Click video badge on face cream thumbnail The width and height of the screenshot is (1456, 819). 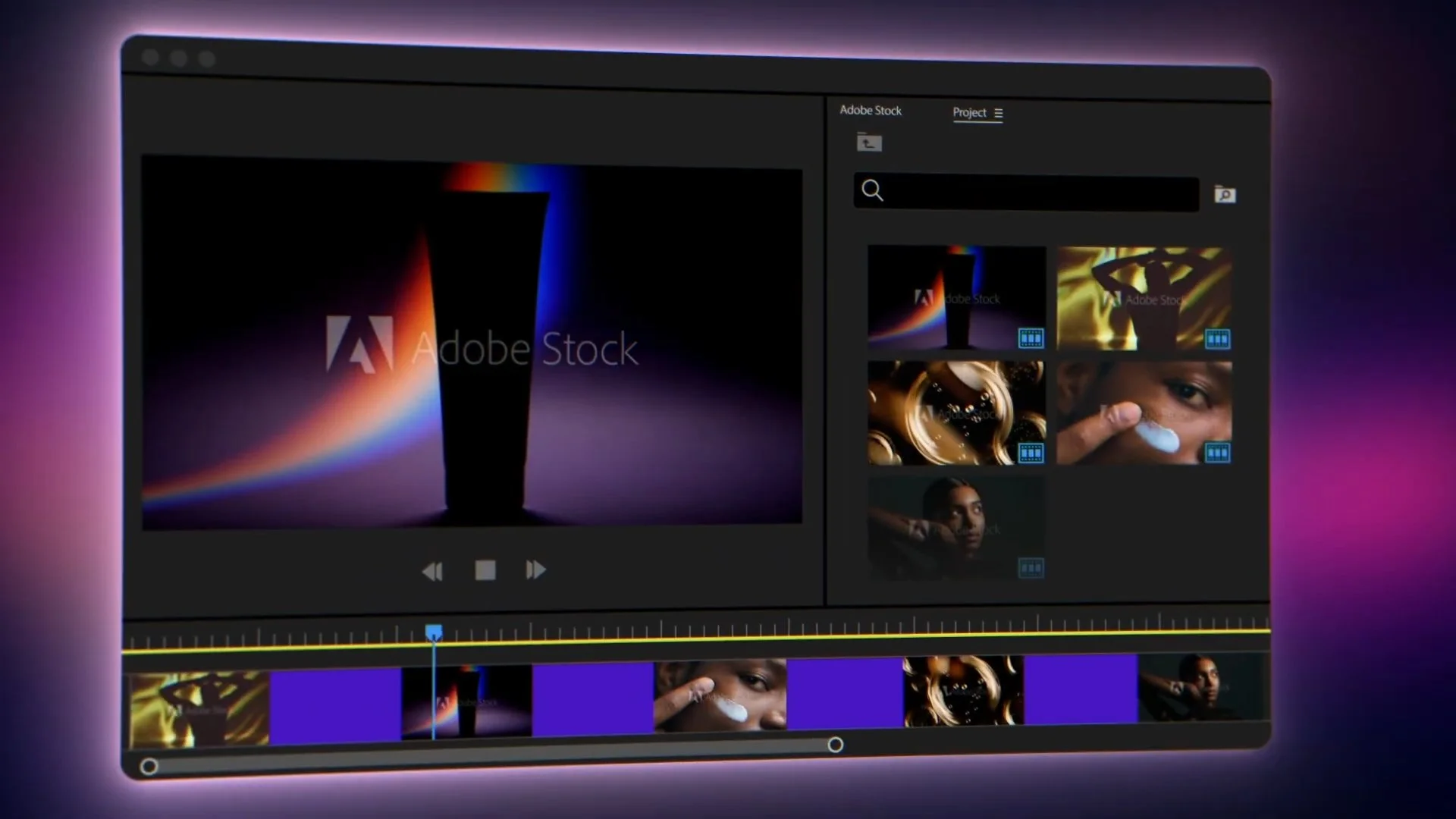click(1217, 453)
